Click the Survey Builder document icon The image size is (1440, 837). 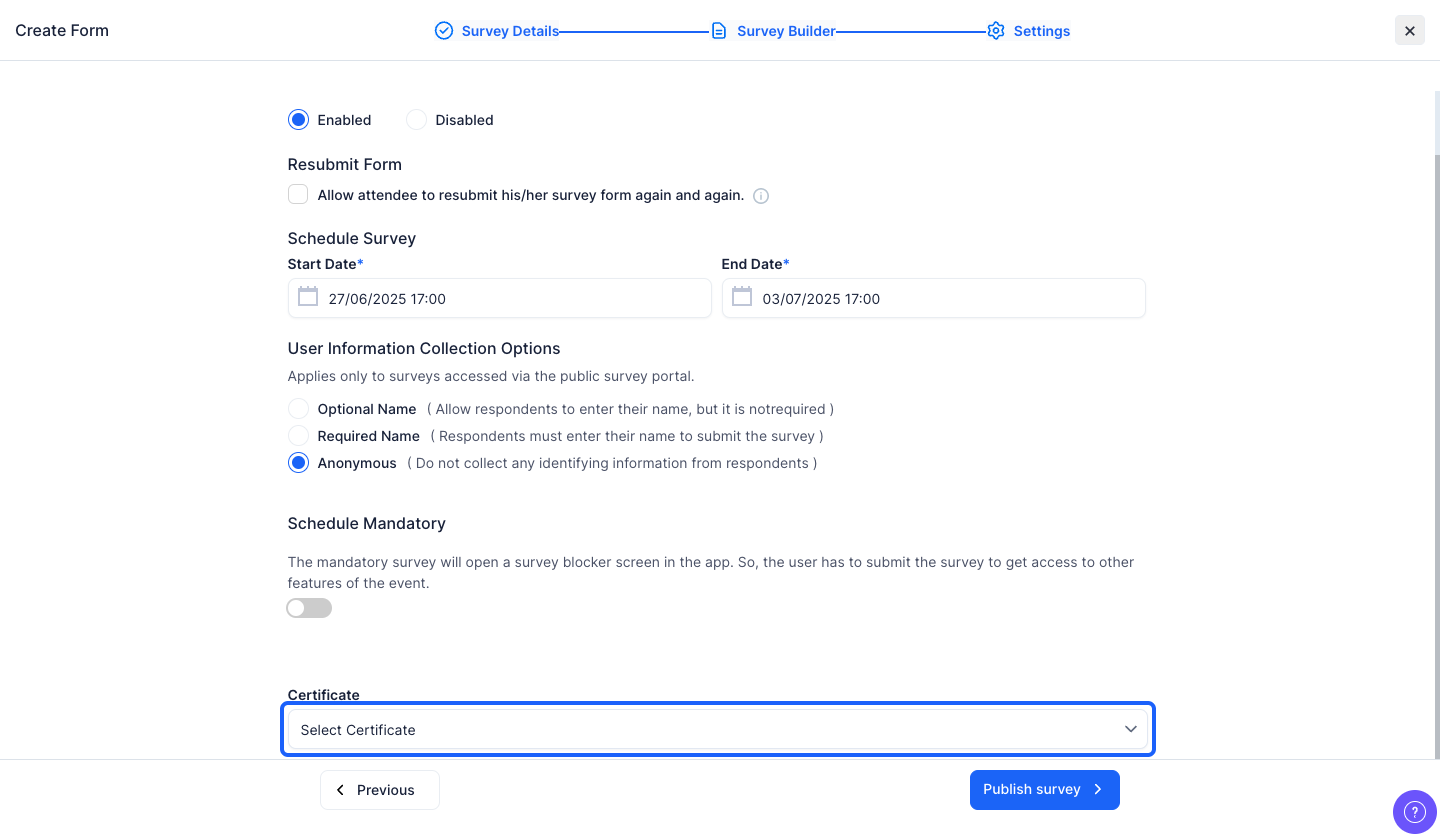tap(719, 31)
